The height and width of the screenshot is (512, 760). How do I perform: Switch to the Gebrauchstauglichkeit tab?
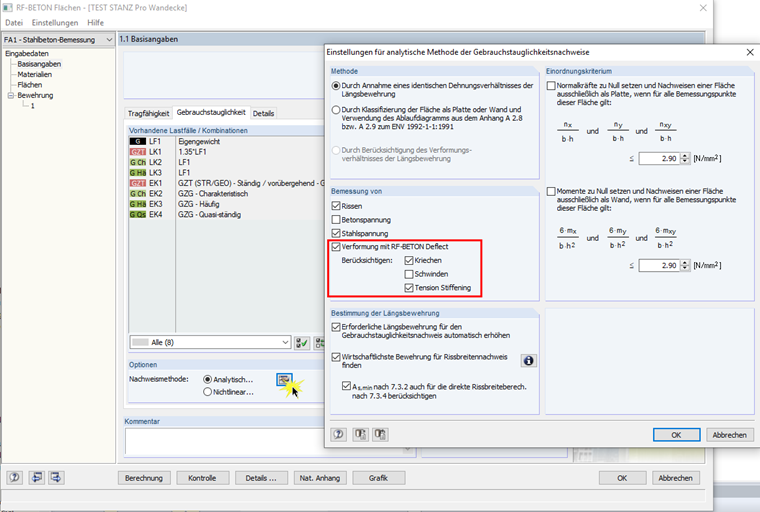pos(211,112)
